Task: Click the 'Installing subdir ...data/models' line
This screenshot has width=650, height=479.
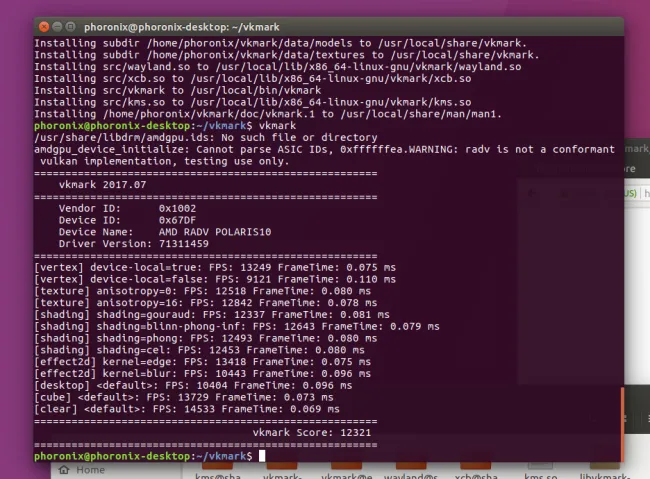Action: (x=280, y=43)
